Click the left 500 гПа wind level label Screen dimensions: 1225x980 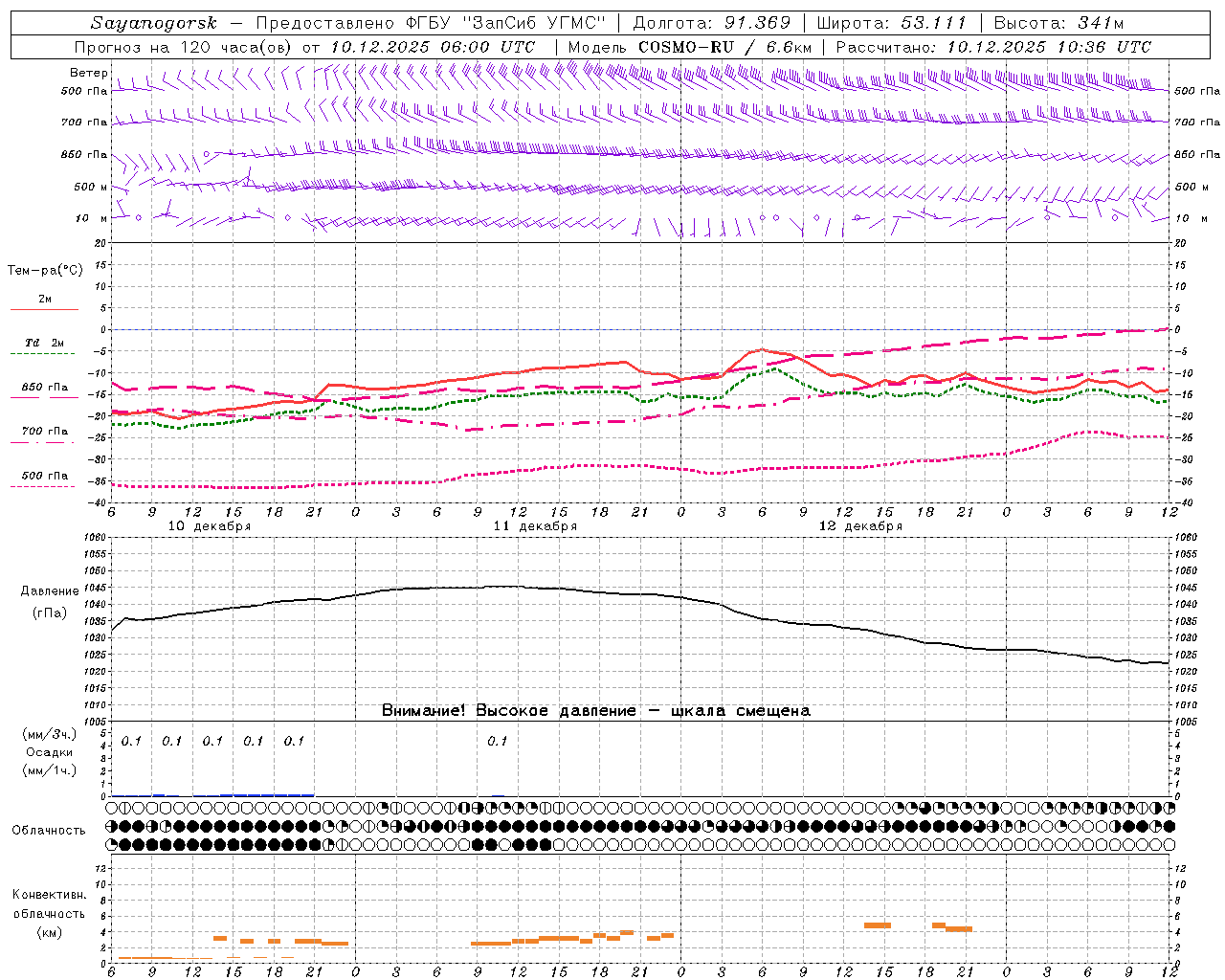(x=84, y=91)
